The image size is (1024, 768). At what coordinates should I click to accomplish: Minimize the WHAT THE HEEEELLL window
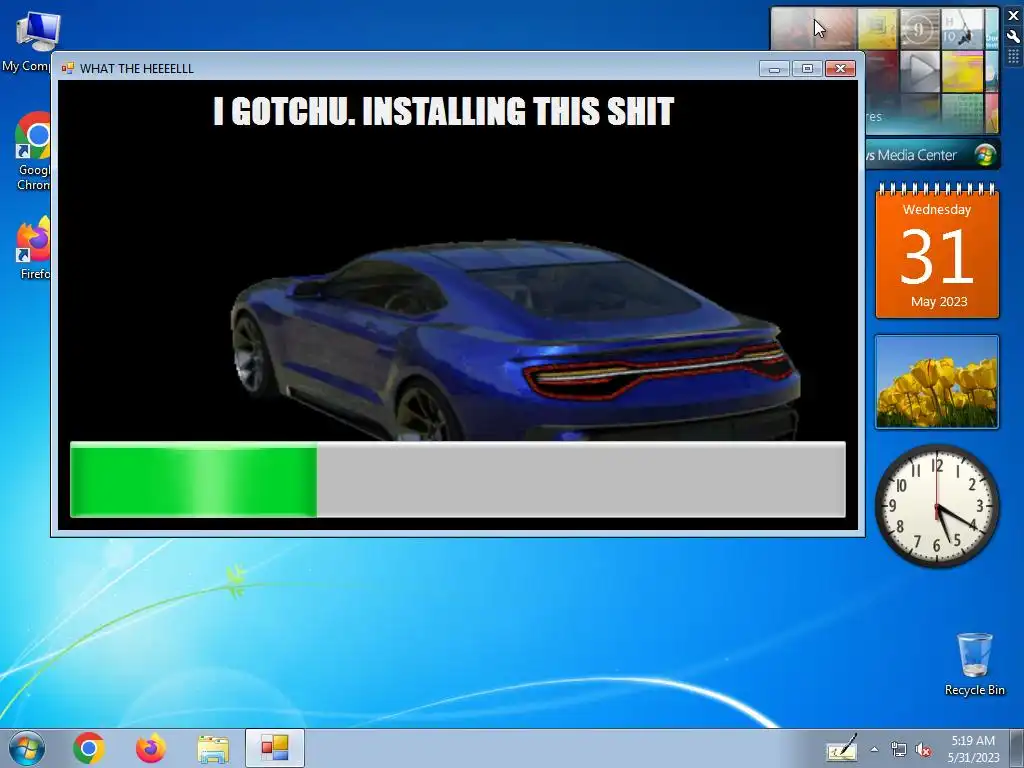(x=775, y=69)
